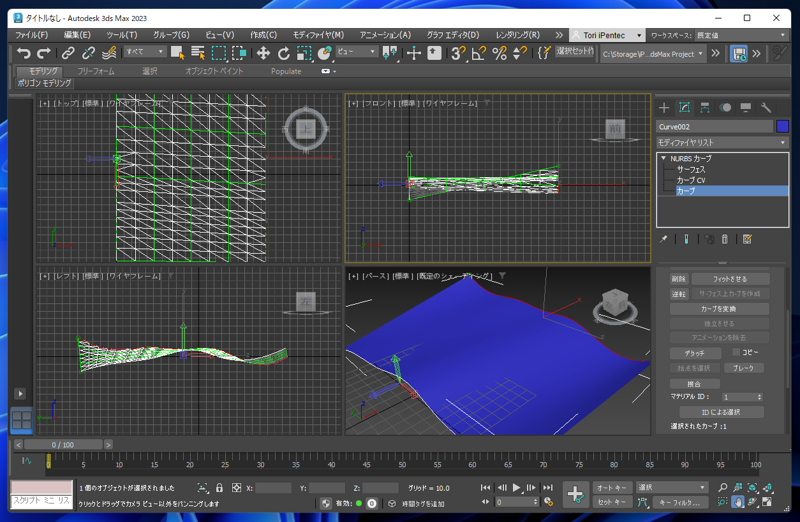Toggle the Percent Snap button
Screen dimensions: 800x522
(499, 53)
